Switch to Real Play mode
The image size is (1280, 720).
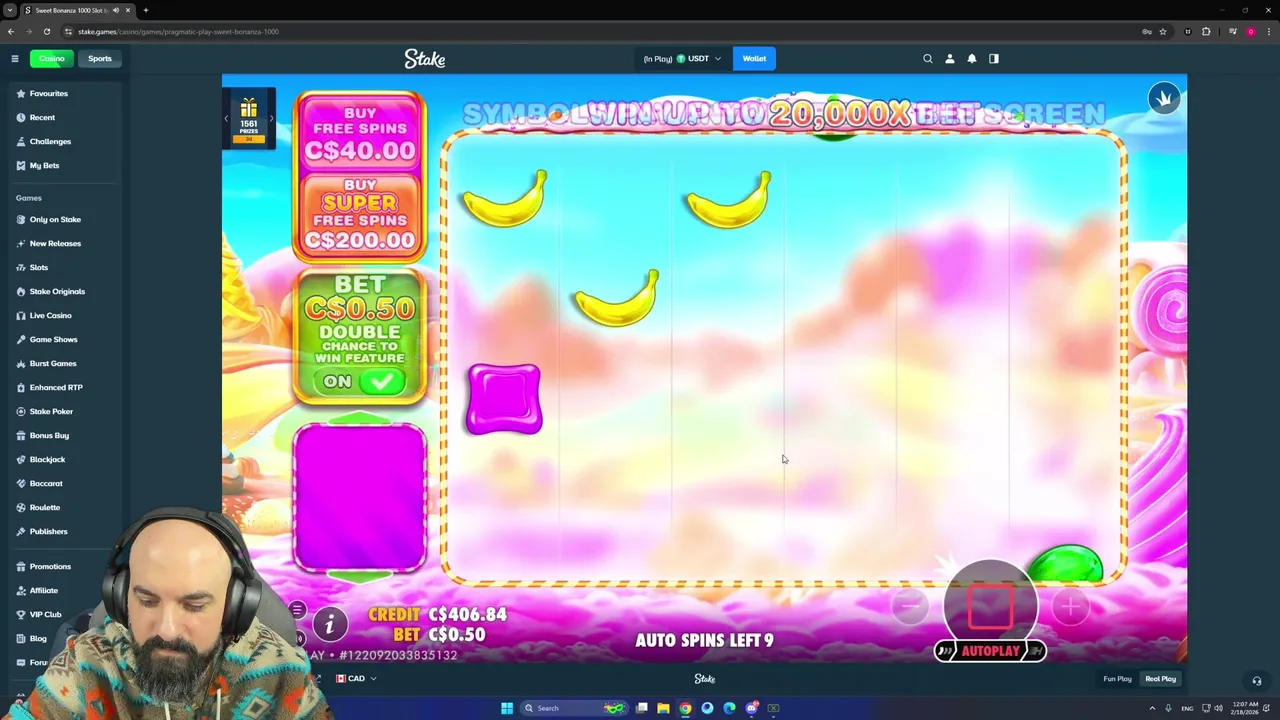[1160, 679]
